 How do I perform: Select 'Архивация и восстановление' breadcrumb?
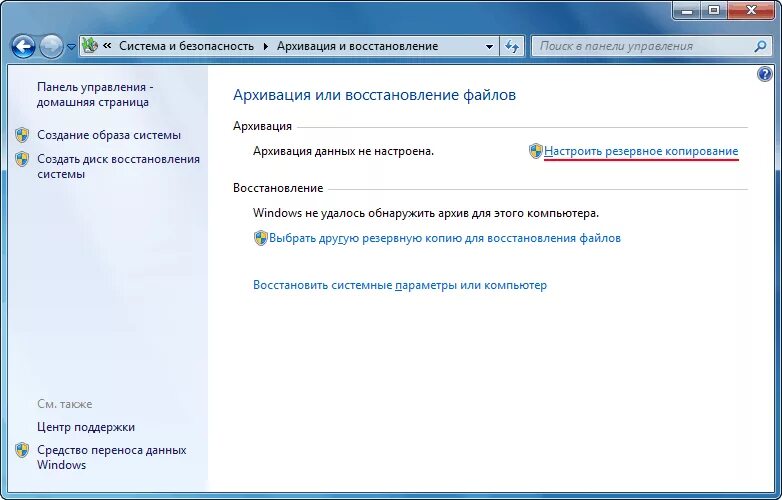pyautogui.click(x=357, y=46)
